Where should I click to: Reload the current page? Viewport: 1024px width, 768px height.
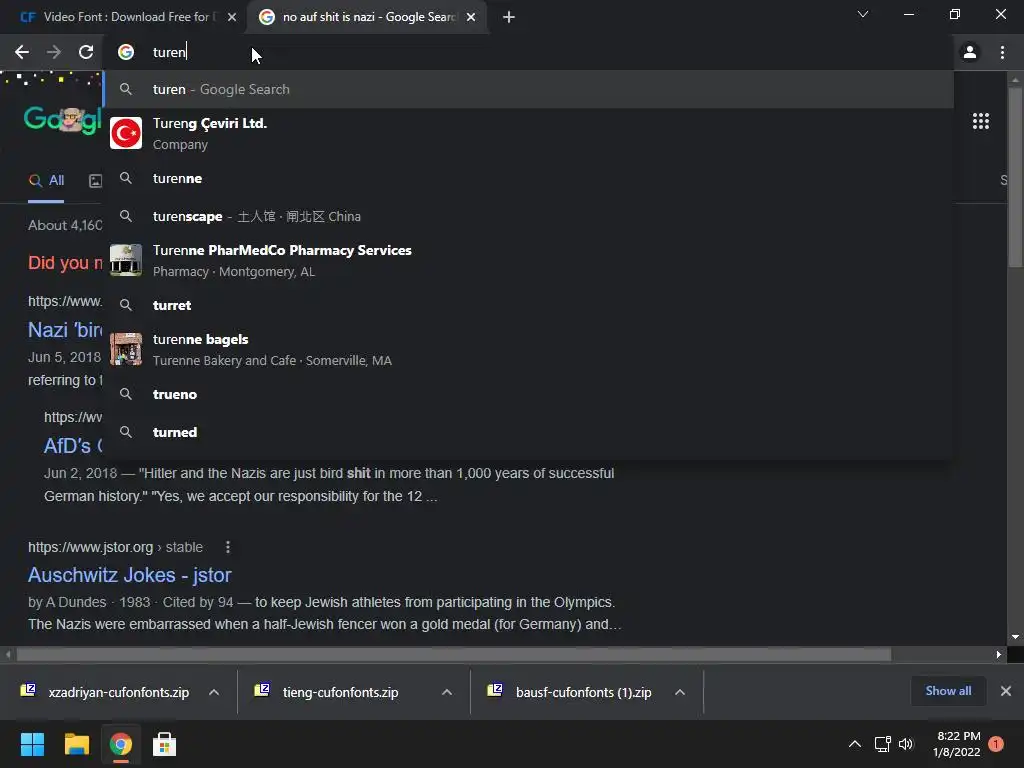(x=86, y=52)
